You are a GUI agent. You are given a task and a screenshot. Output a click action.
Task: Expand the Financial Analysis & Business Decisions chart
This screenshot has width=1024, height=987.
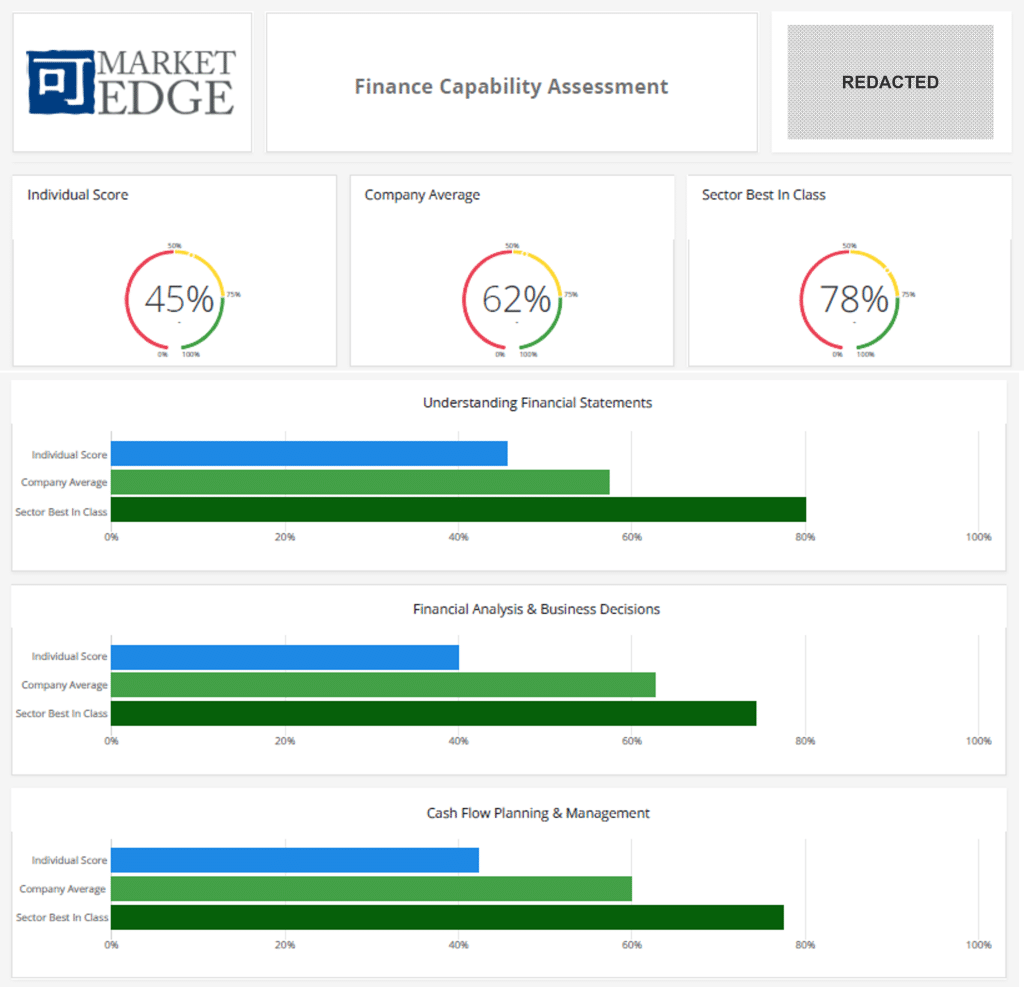click(x=536, y=608)
